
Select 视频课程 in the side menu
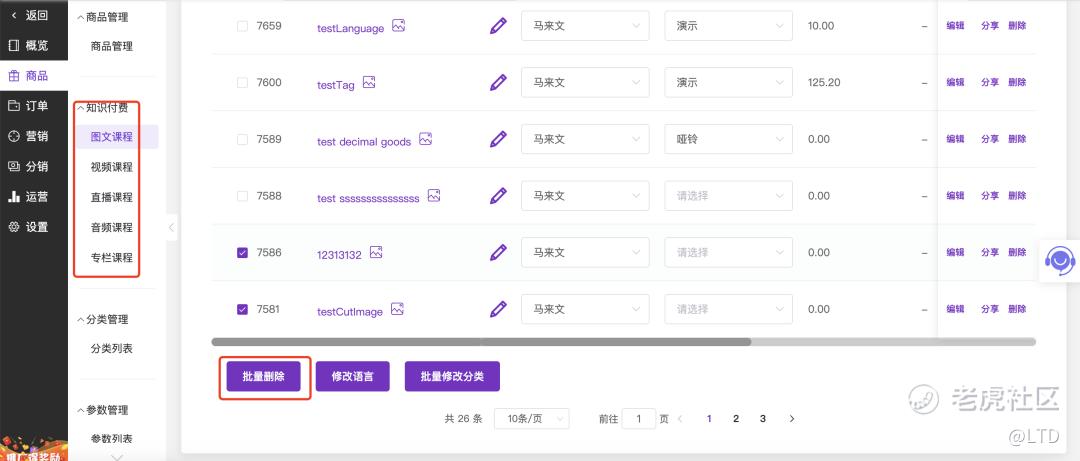coord(112,167)
